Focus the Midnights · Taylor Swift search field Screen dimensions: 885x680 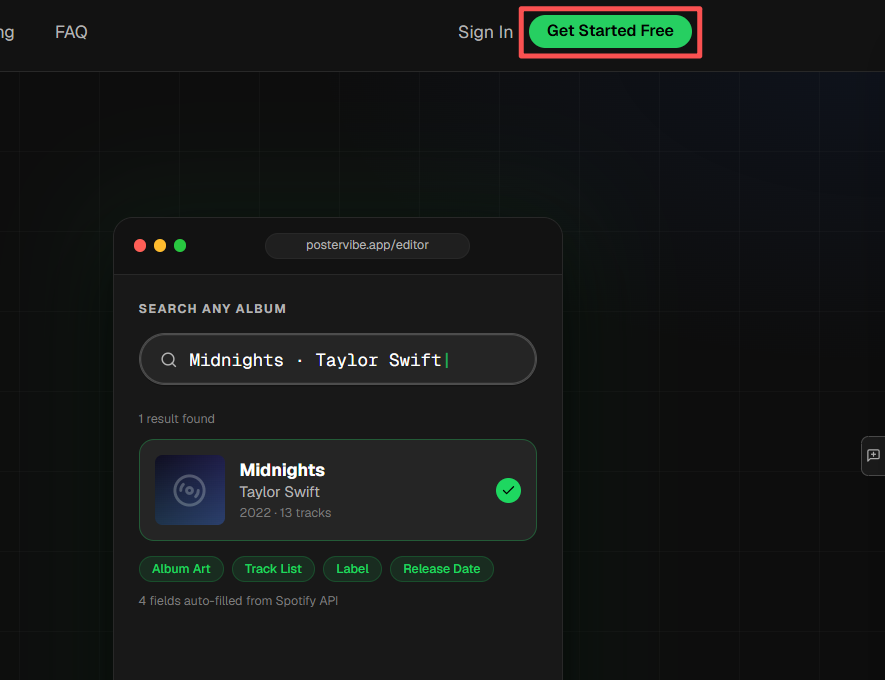pyautogui.click(x=338, y=359)
